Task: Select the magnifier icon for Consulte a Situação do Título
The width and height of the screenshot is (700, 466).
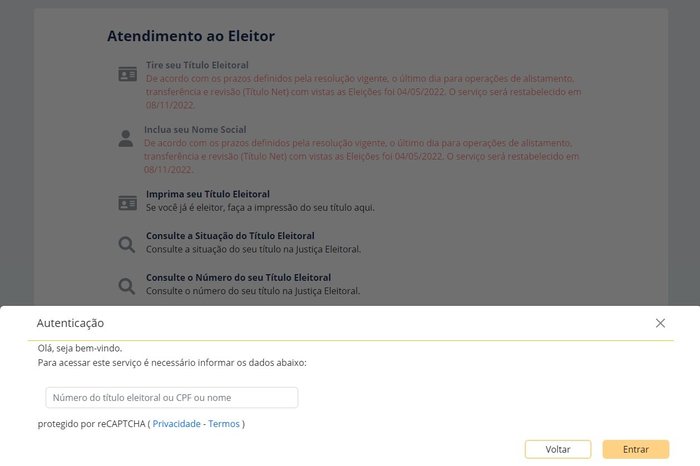Action: pyautogui.click(x=127, y=244)
